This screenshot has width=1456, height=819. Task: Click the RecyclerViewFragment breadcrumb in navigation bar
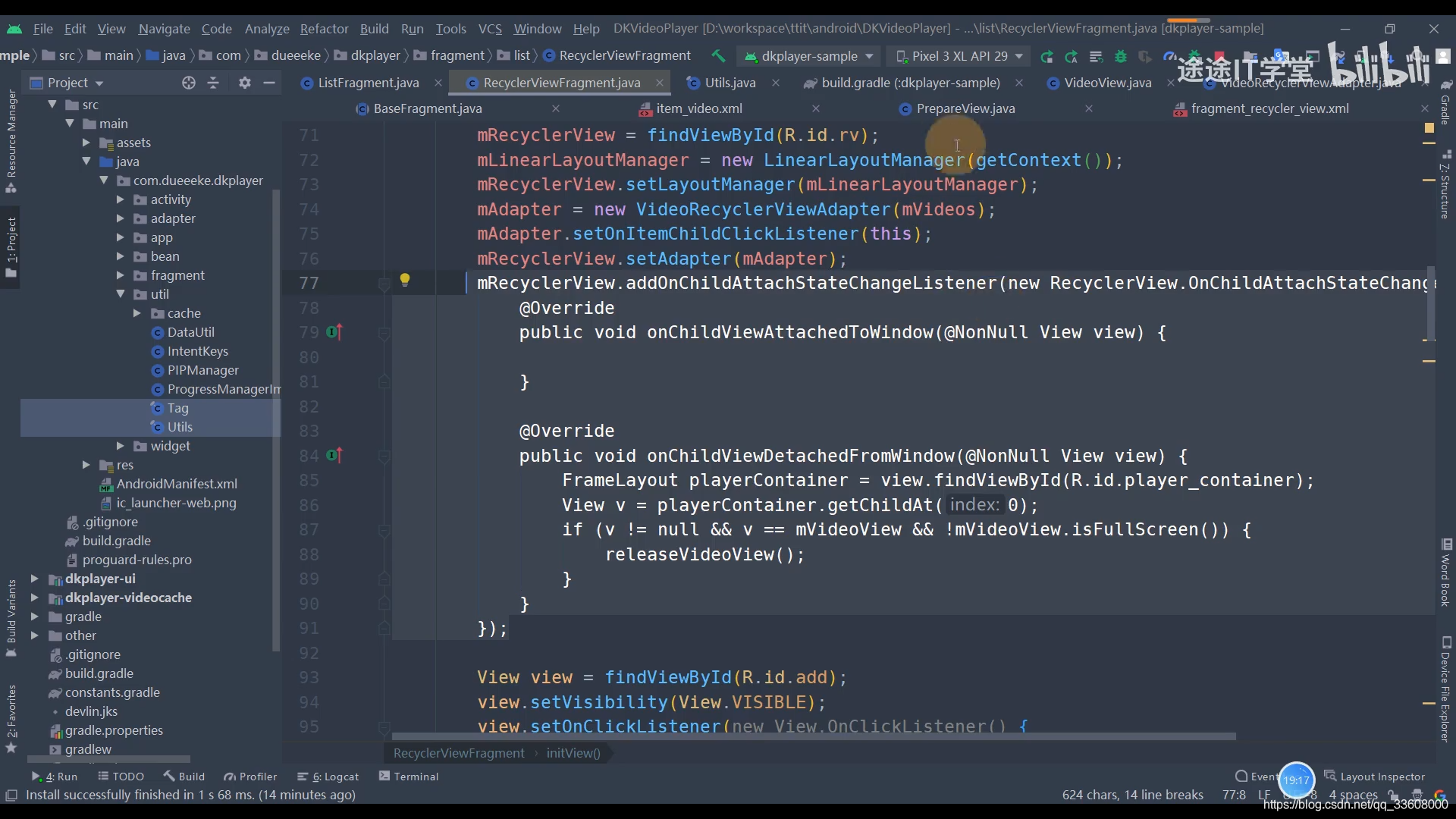(x=617, y=55)
